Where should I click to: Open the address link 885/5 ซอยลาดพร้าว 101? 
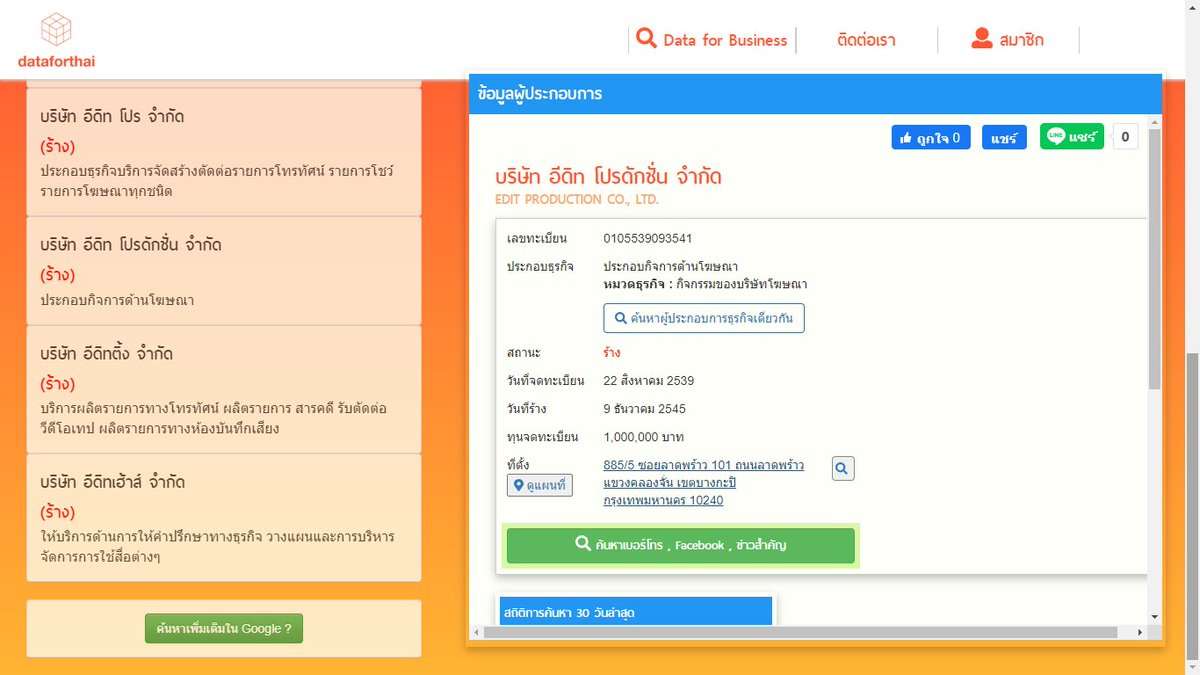[x=703, y=482]
